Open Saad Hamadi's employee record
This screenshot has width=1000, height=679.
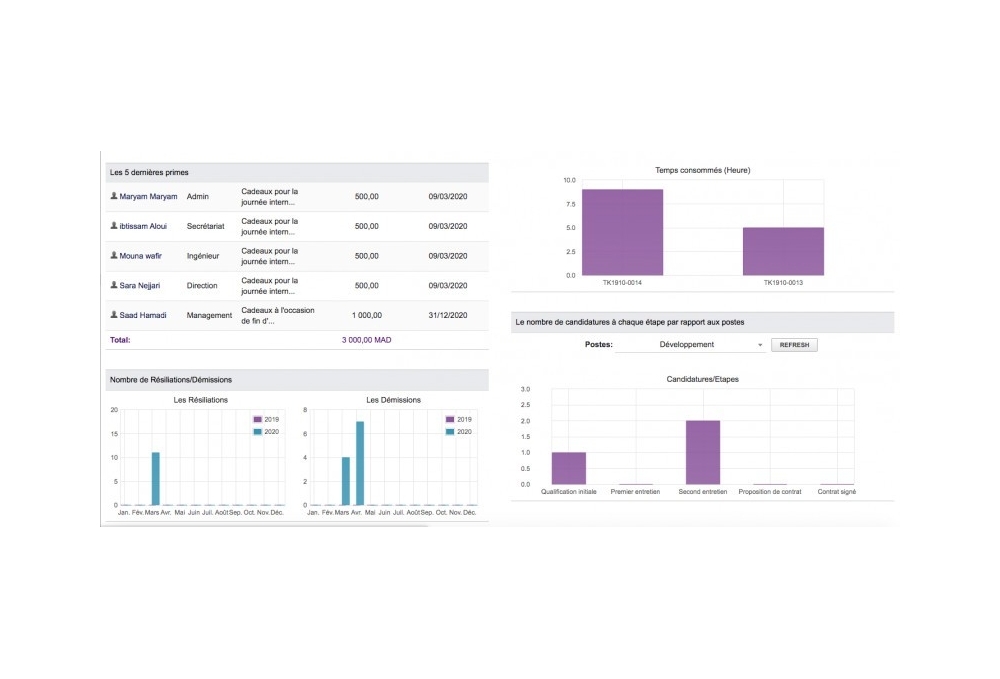[143, 315]
